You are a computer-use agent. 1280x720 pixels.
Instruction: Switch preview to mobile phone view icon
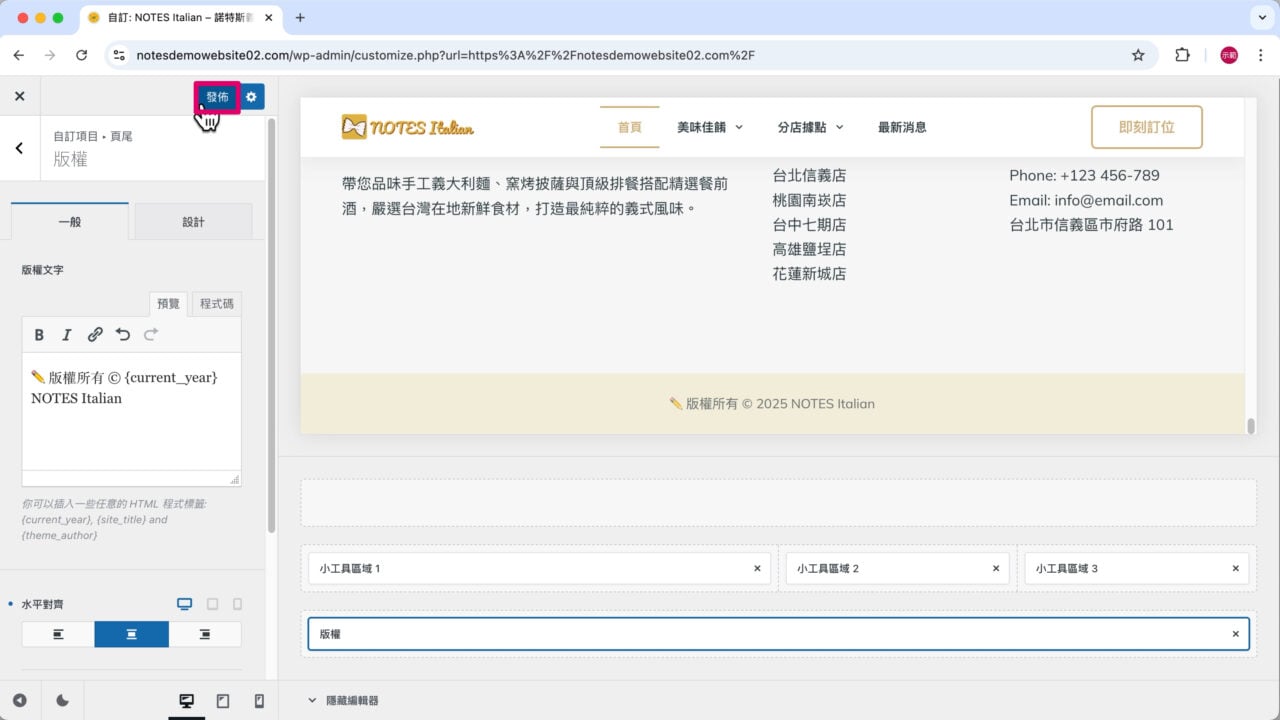coord(258,700)
